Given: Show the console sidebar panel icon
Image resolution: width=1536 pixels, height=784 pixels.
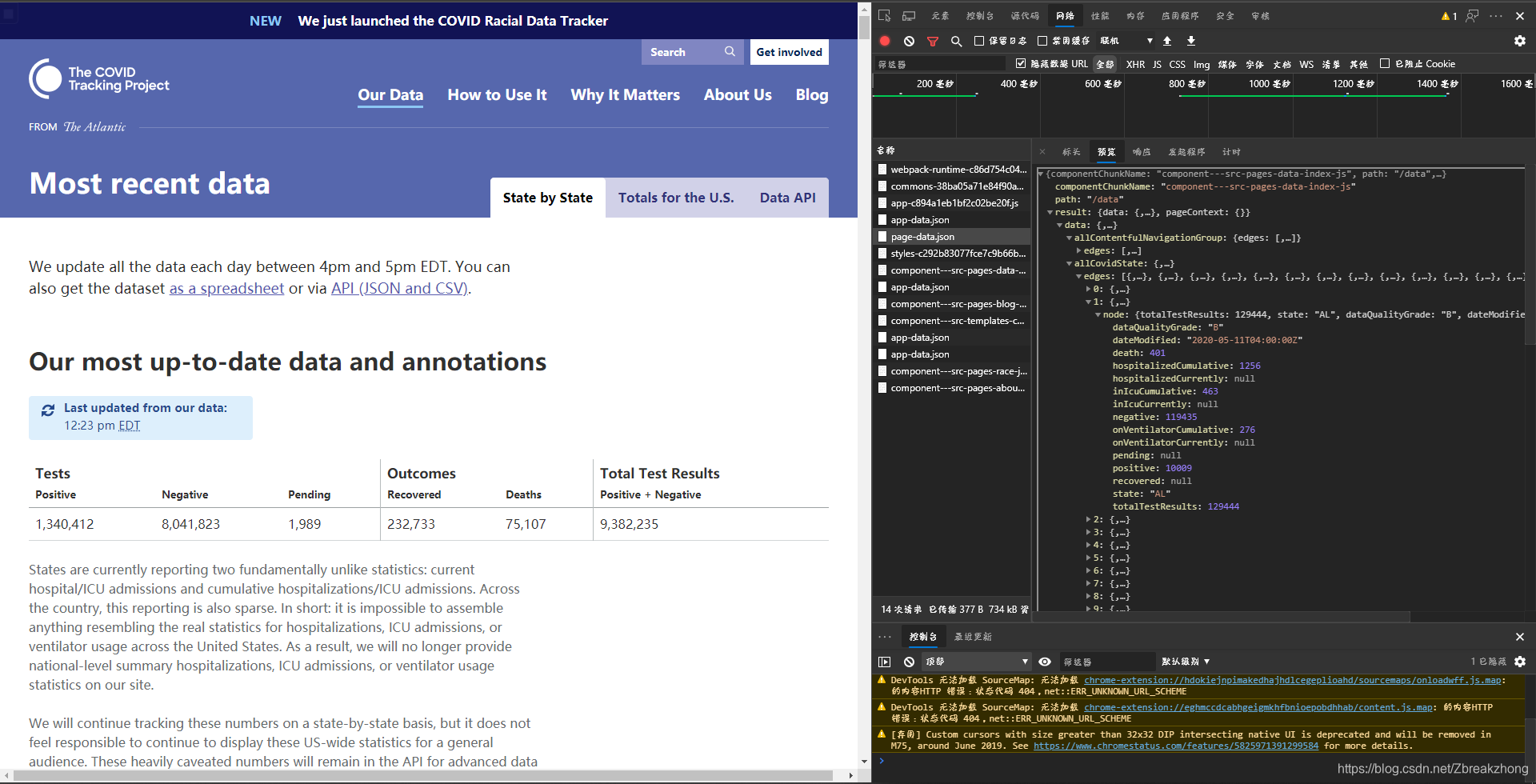Looking at the screenshot, I should click(884, 662).
